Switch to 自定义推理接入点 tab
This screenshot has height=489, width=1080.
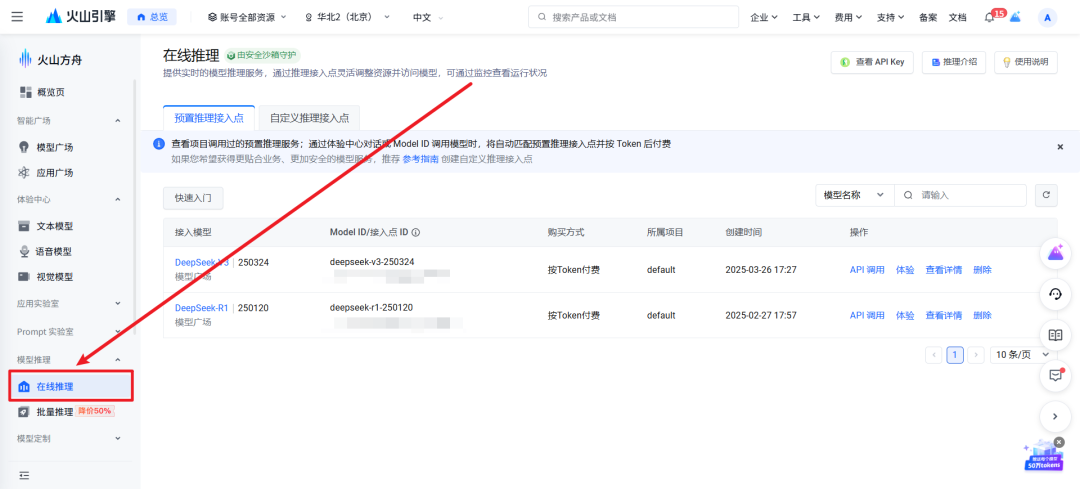[x=309, y=118]
